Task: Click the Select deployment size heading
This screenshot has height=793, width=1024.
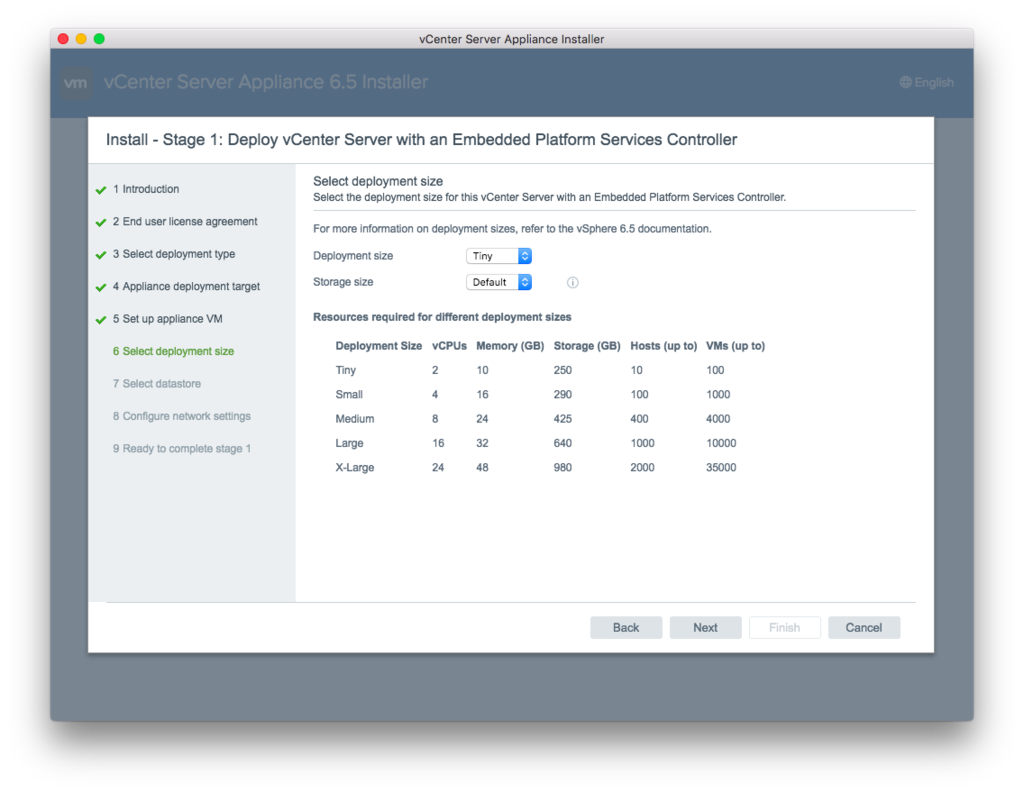Action: pyautogui.click(x=378, y=181)
